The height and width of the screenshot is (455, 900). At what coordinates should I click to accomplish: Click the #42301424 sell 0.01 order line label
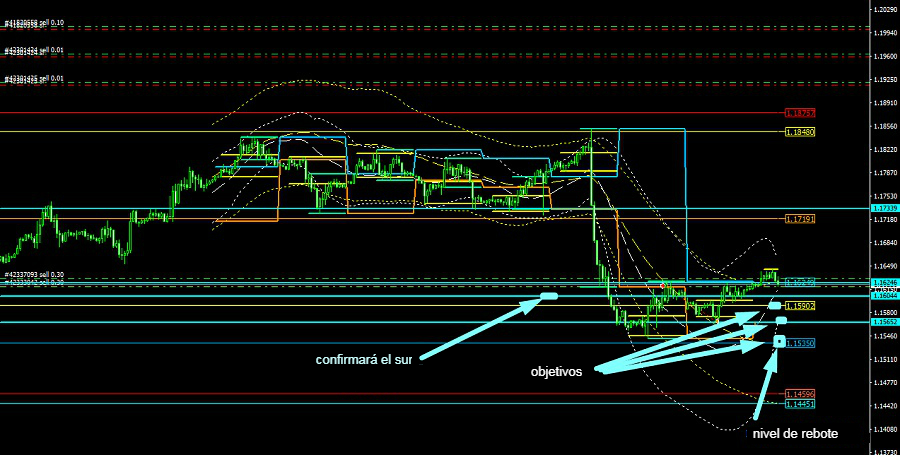click(x=34, y=50)
